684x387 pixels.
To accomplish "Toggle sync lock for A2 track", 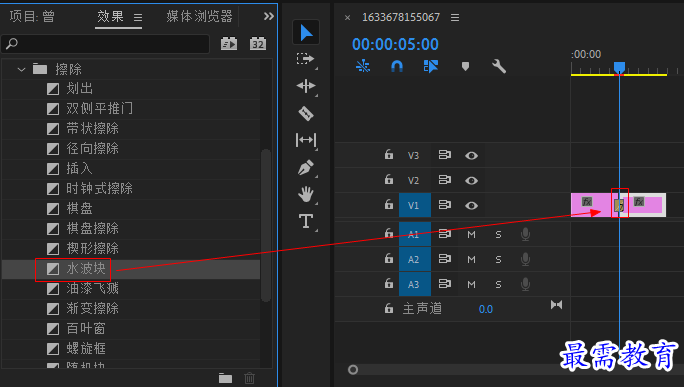I will pyautogui.click(x=445, y=259).
